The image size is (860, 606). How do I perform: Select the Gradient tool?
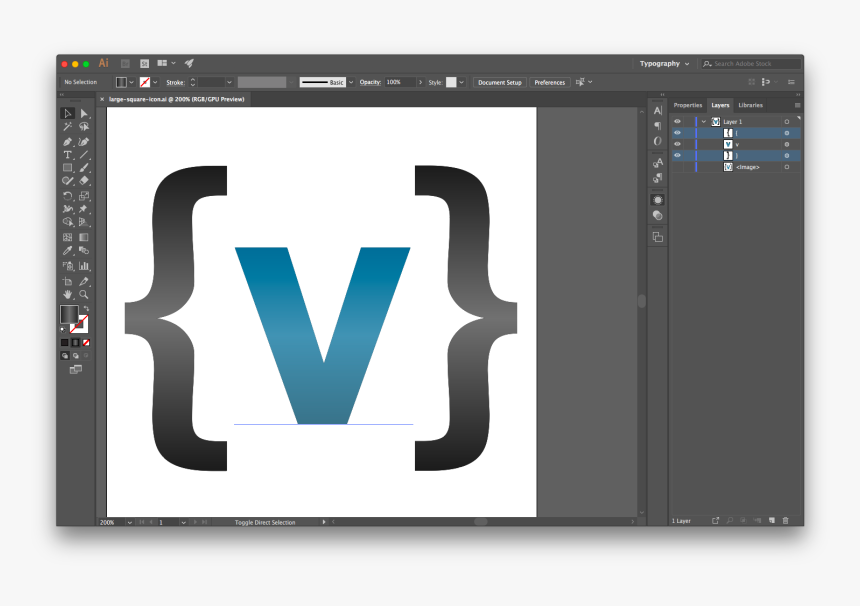click(x=84, y=237)
